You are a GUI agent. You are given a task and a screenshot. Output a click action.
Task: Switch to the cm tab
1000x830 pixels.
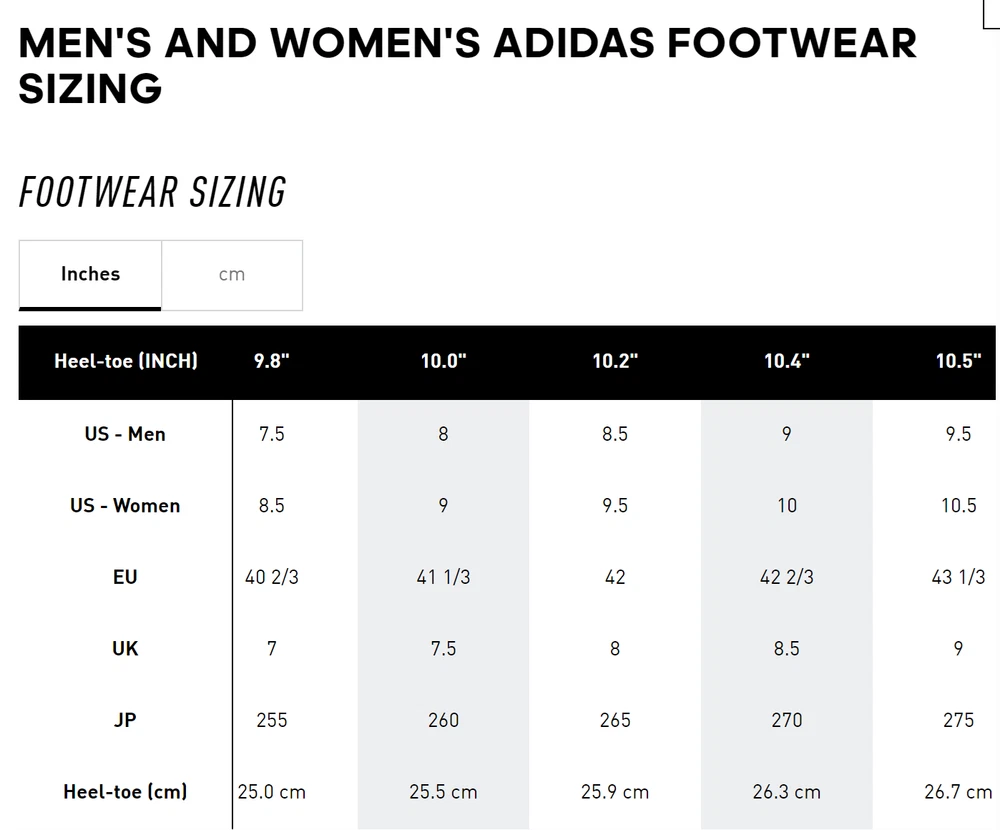click(x=231, y=275)
